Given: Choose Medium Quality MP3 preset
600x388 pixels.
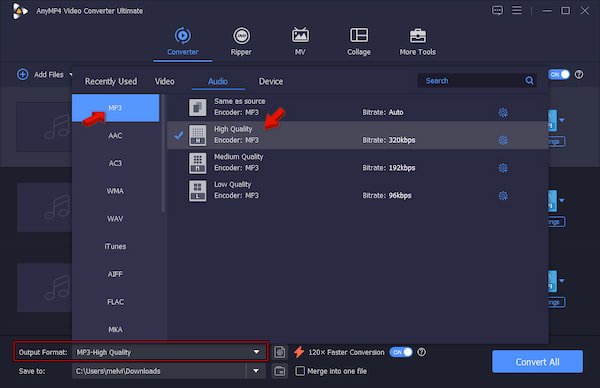Looking at the screenshot, I should click(357, 163).
